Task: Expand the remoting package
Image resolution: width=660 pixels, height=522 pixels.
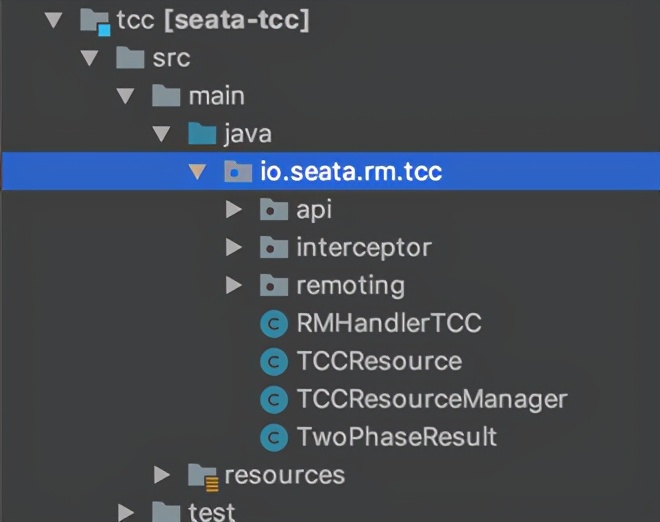Action: pos(234,285)
